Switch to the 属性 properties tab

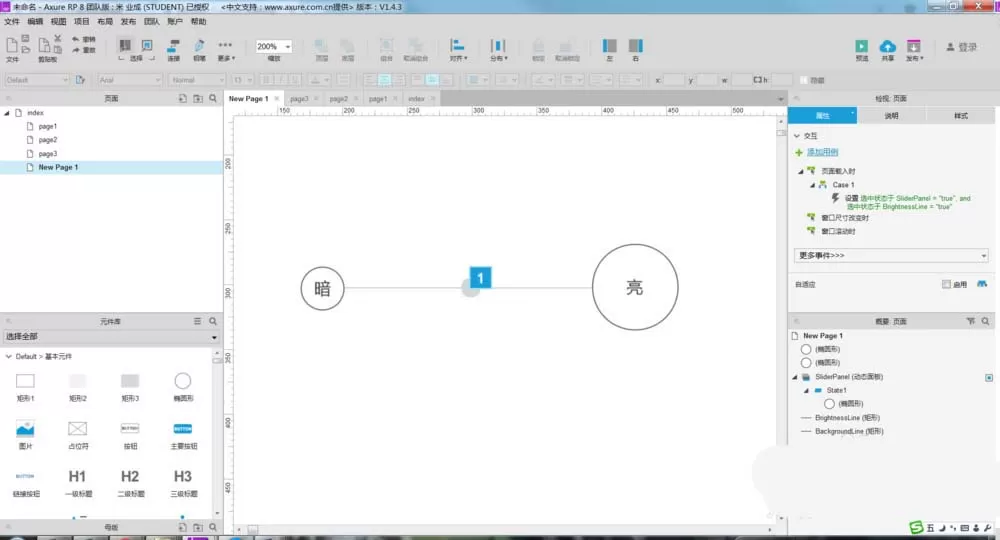pos(823,115)
